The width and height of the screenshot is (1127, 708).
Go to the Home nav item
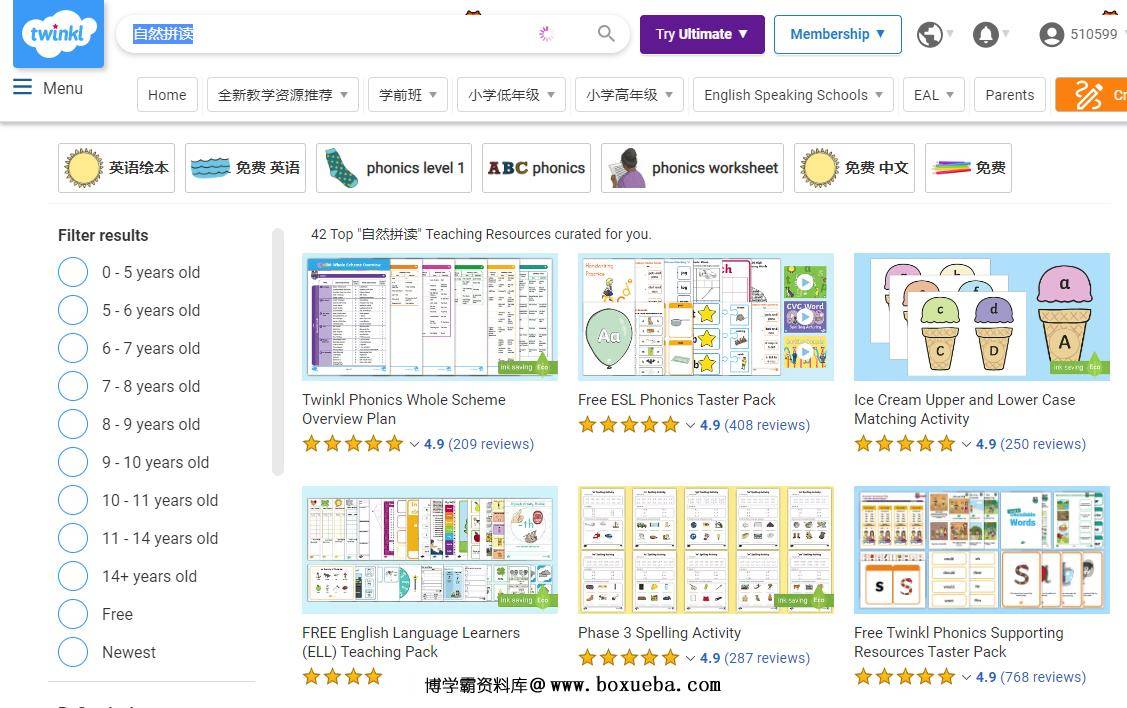point(167,95)
